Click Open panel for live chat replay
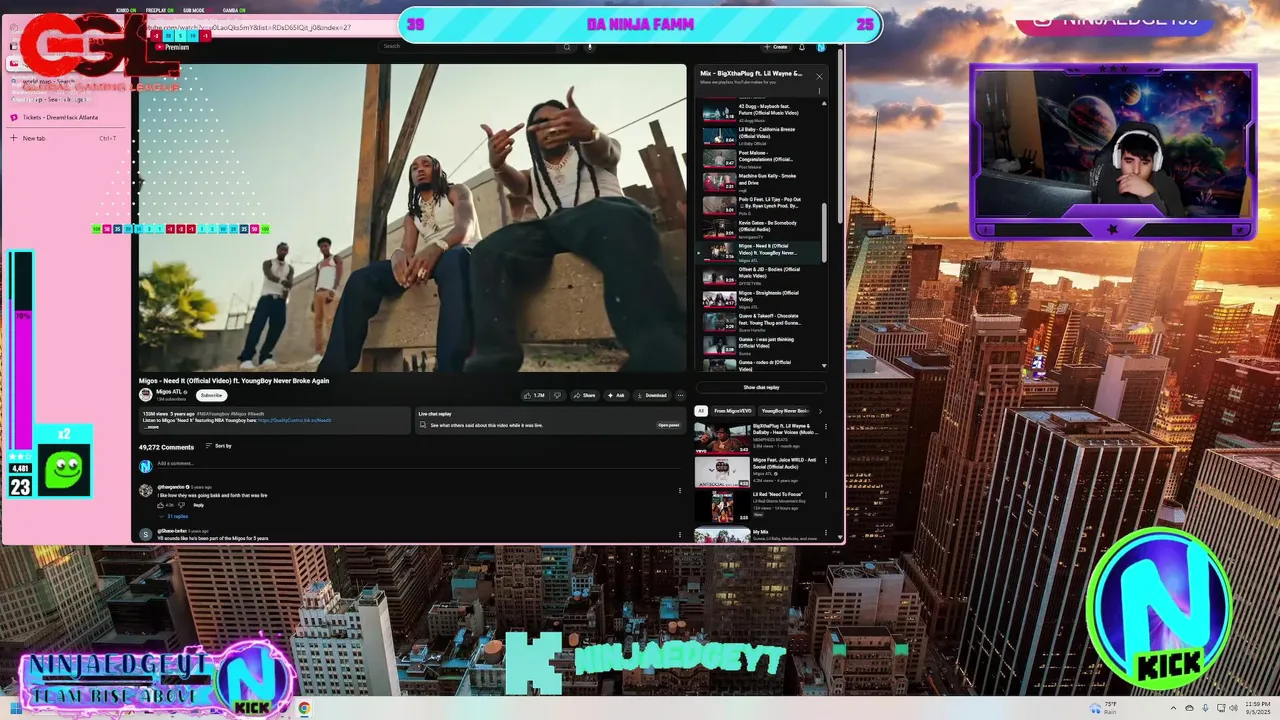The height and width of the screenshot is (720, 1280). [x=669, y=425]
